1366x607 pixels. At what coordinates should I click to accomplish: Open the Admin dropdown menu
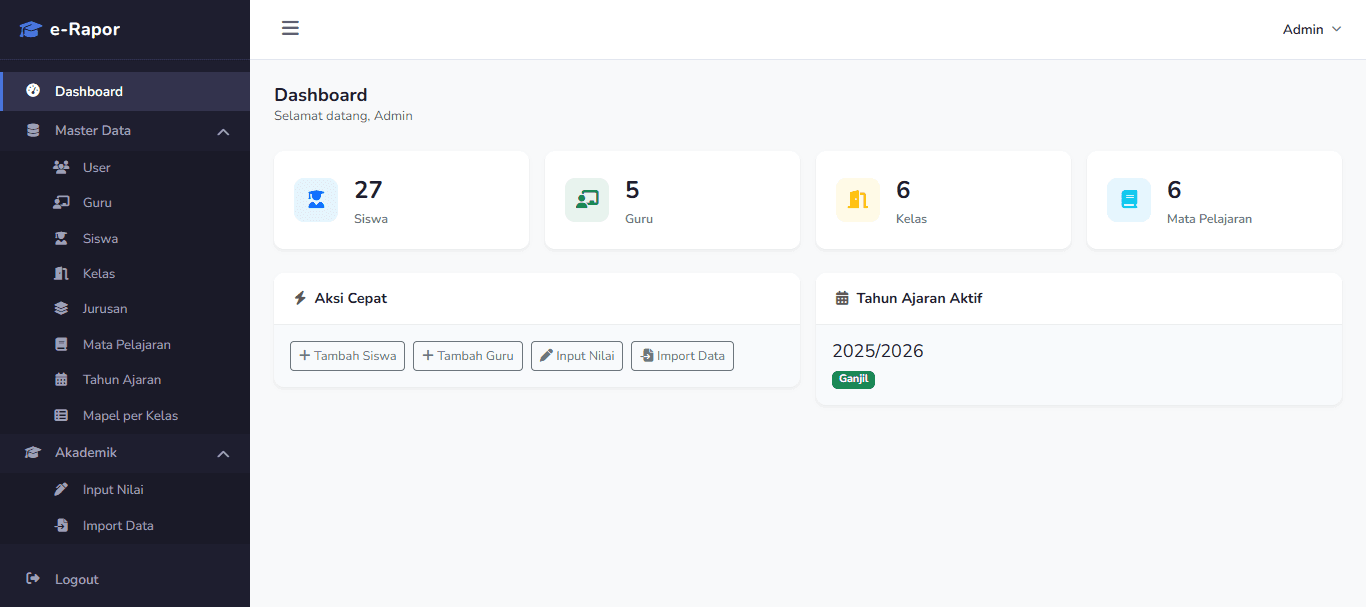1311,29
